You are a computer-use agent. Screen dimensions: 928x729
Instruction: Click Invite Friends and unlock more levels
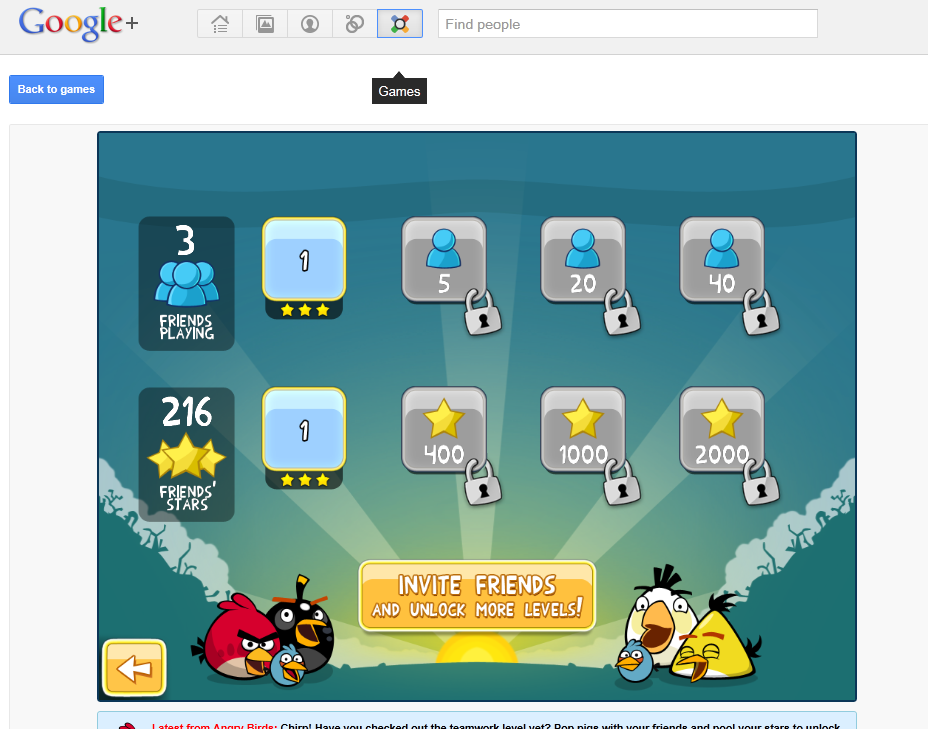coord(477,596)
